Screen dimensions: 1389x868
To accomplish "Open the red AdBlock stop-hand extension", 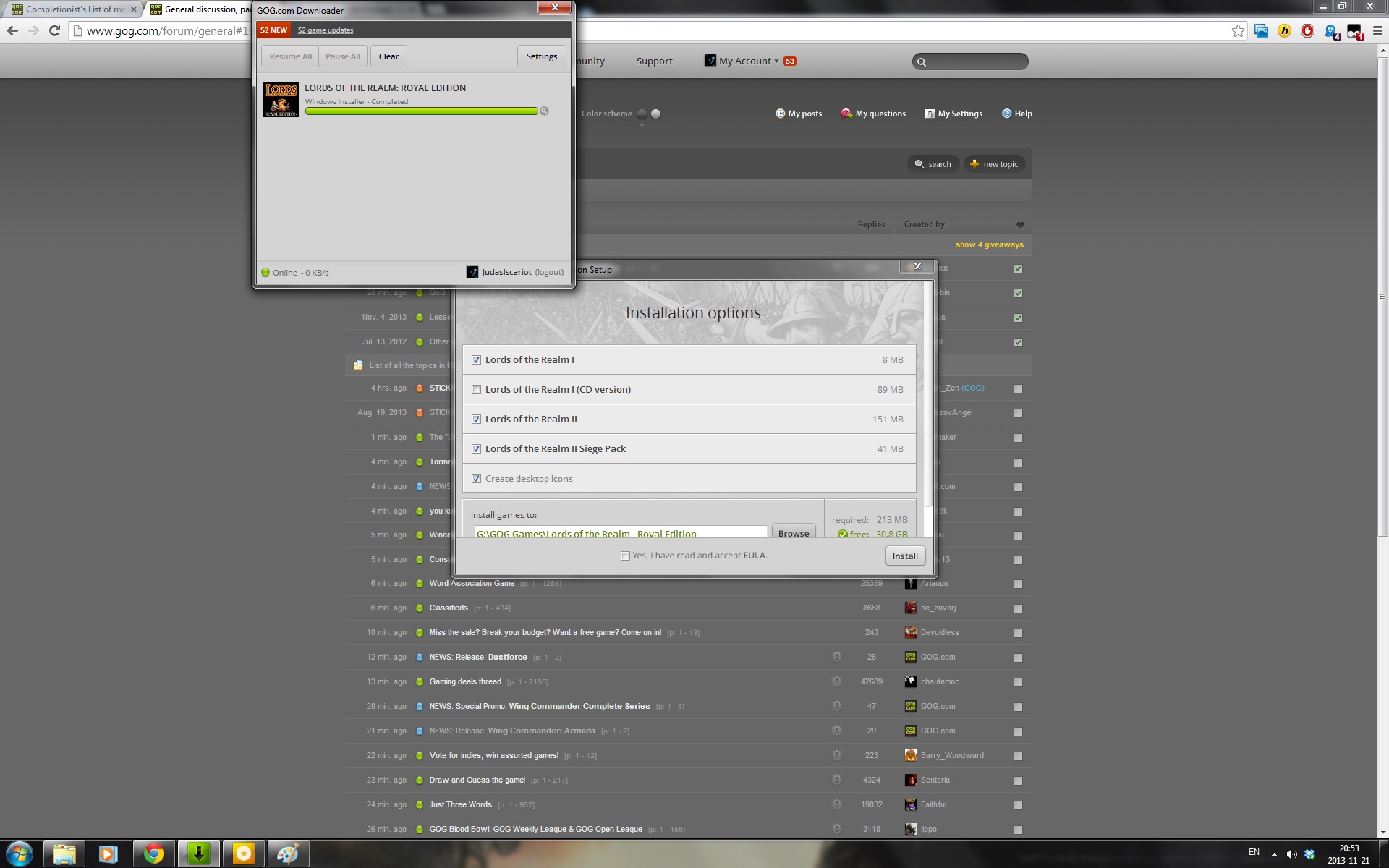I will click(x=1307, y=31).
